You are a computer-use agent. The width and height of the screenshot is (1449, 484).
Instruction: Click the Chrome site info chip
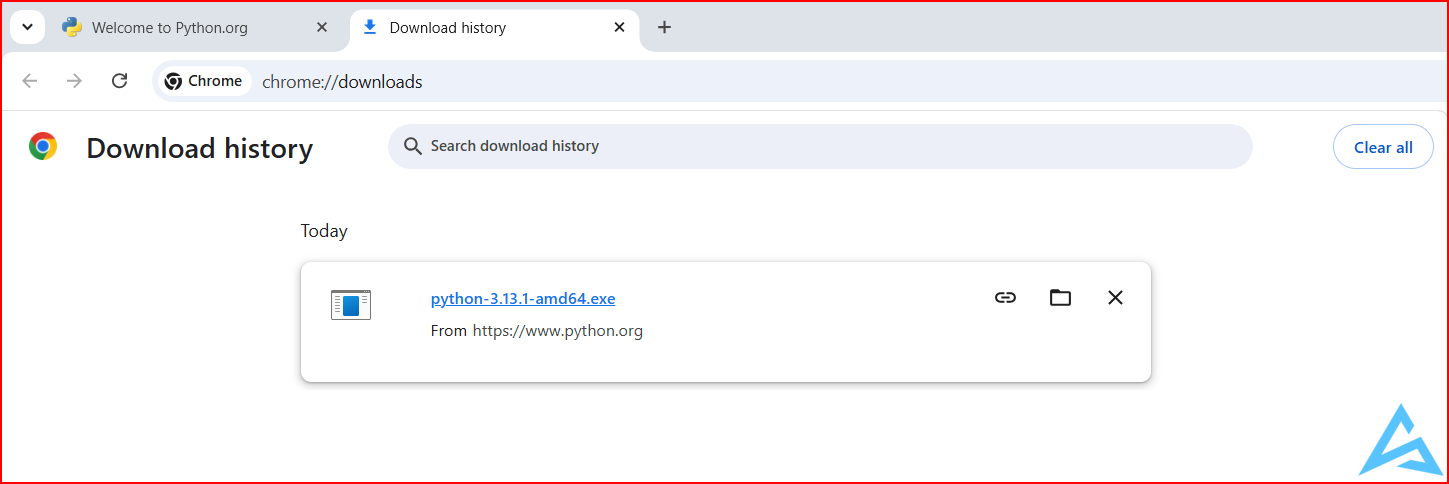click(204, 81)
